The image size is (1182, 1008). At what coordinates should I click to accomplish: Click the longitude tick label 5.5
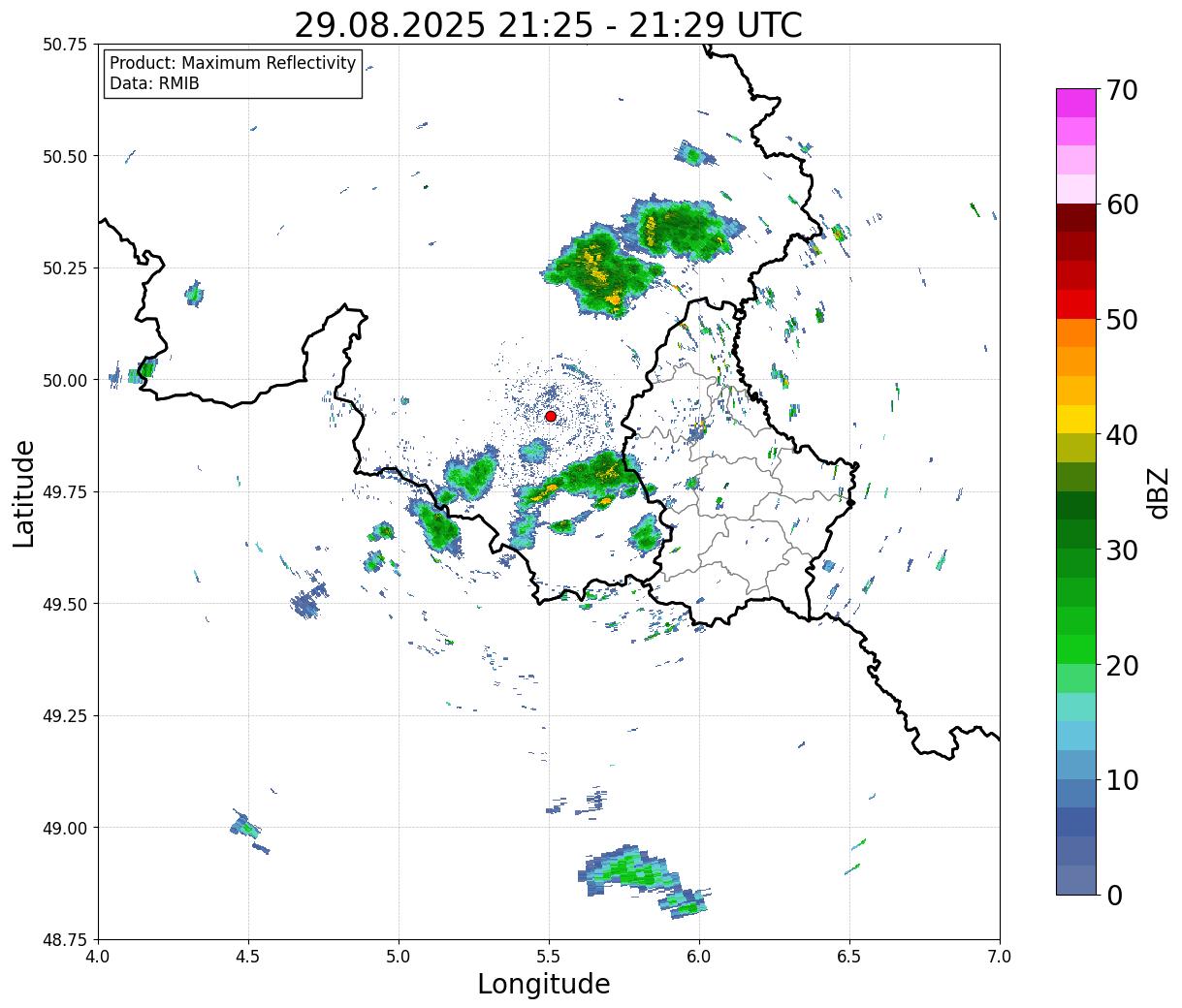coord(549,957)
